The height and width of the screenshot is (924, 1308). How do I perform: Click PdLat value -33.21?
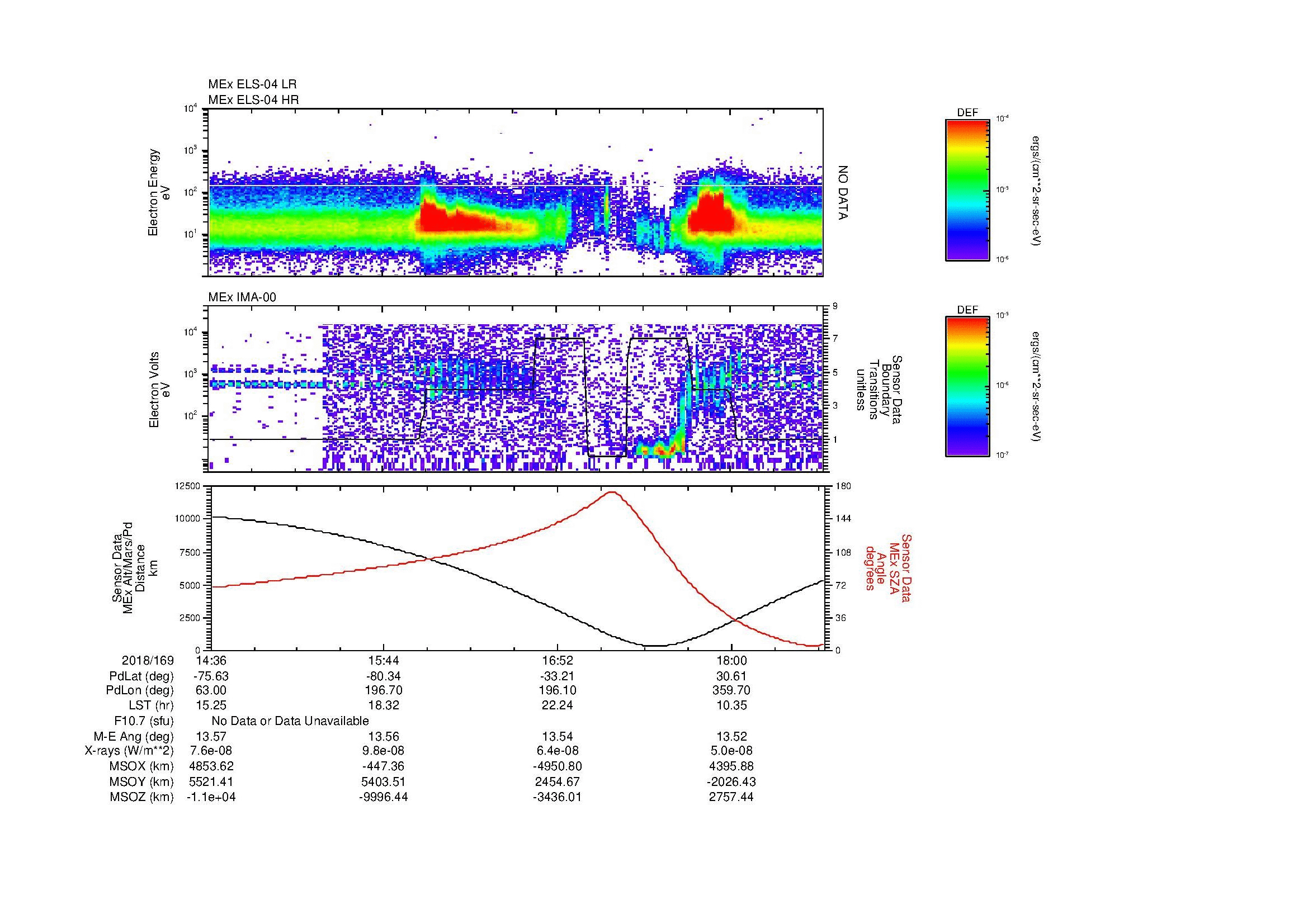point(557,676)
